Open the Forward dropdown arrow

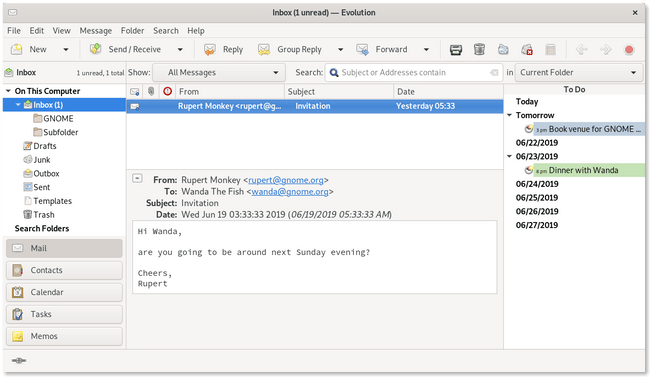coord(426,50)
